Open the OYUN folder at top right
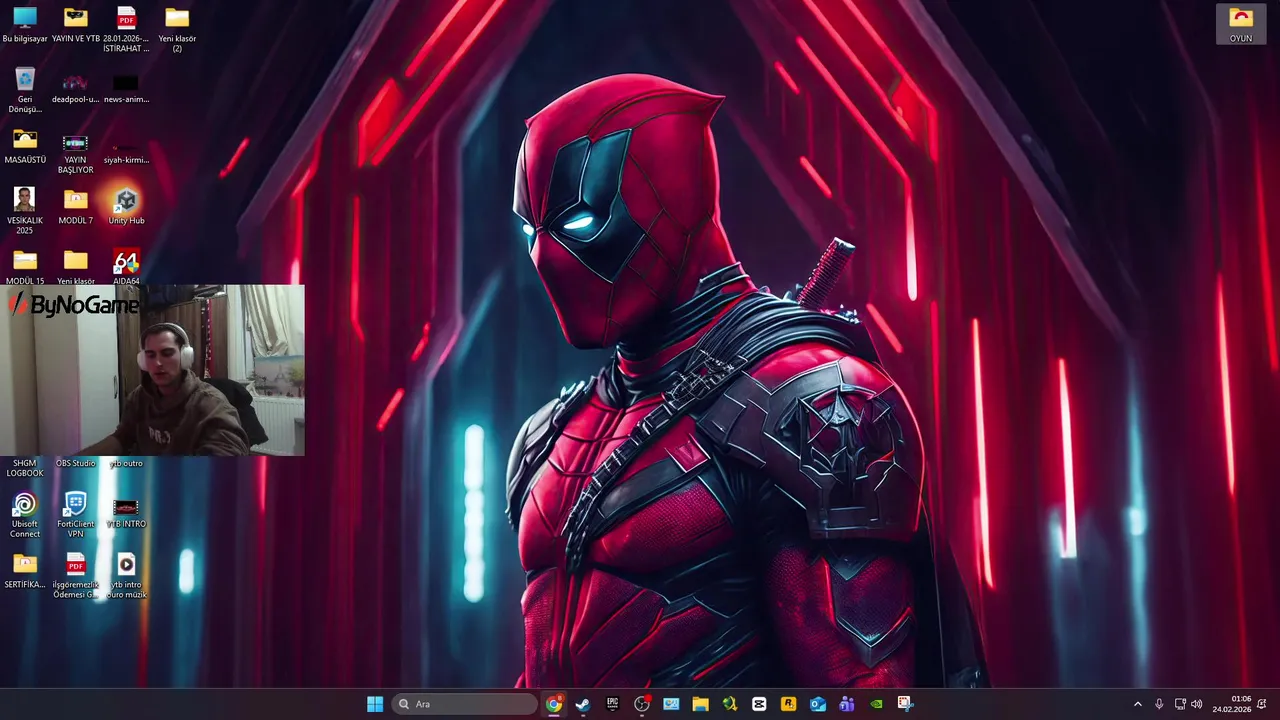 pyautogui.click(x=1241, y=25)
